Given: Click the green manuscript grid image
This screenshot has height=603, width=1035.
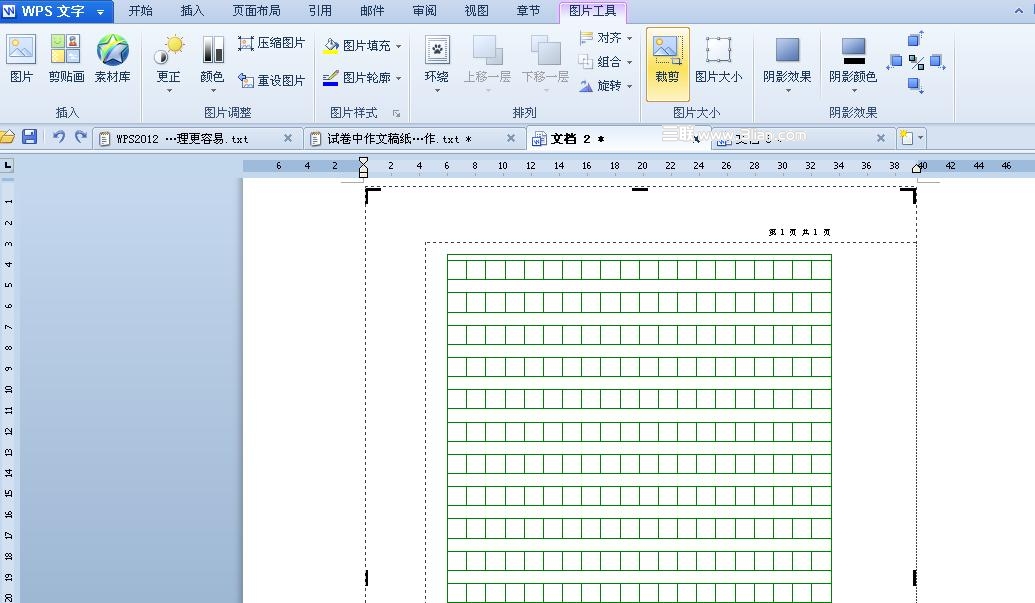Looking at the screenshot, I should 639,428.
